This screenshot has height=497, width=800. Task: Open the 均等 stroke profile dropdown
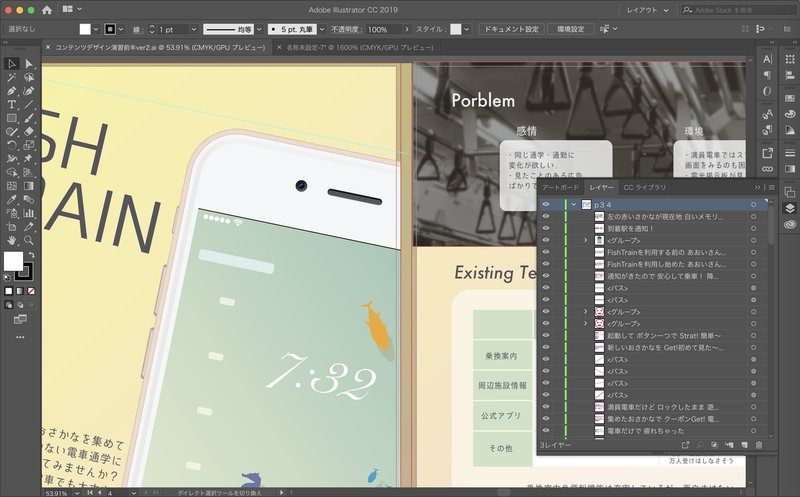[259, 30]
